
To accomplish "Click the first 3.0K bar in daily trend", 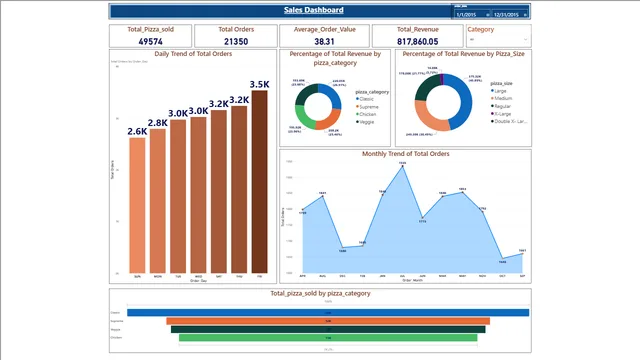I will [x=178, y=196].
